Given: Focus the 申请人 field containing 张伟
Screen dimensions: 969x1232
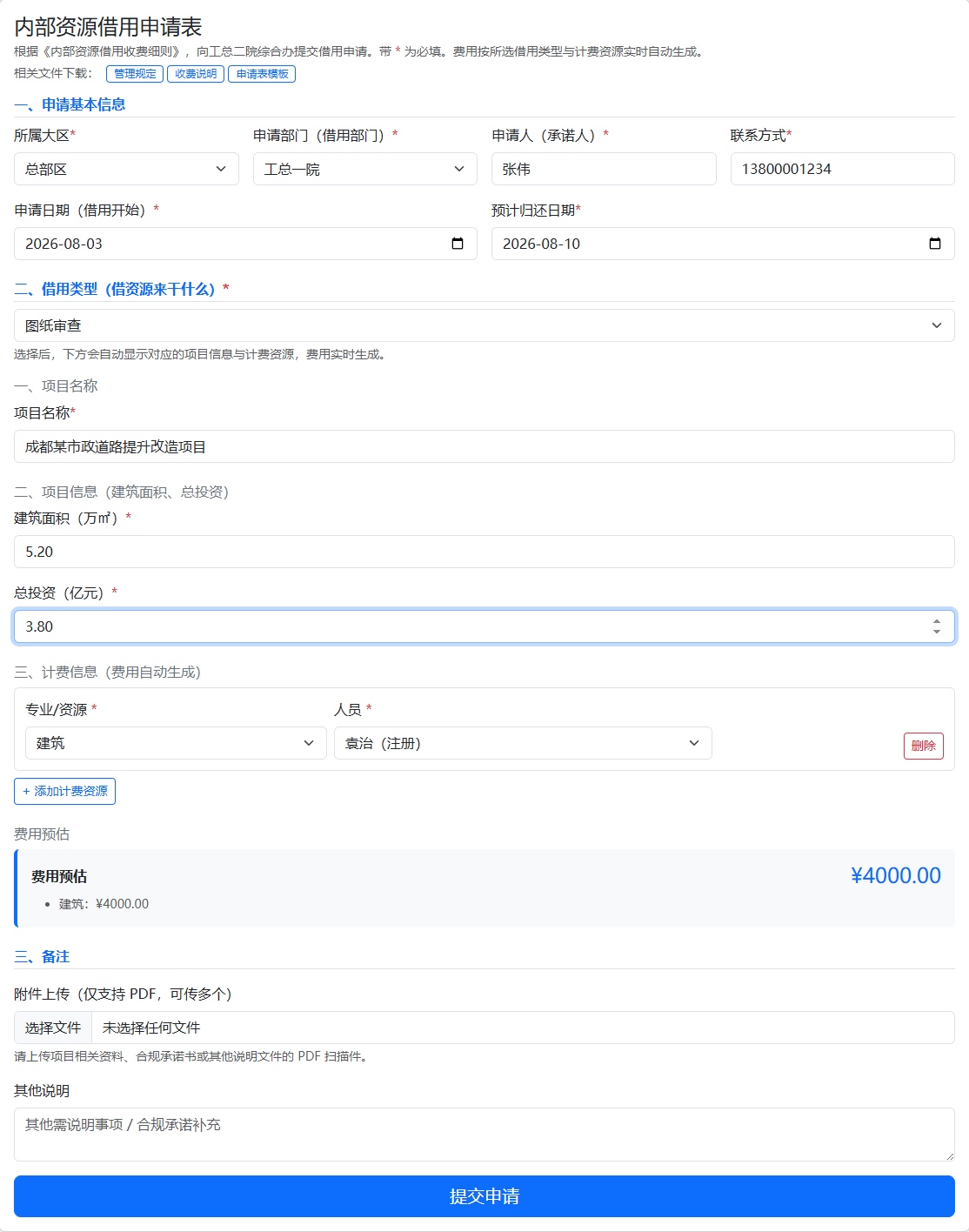Looking at the screenshot, I should (x=604, y=169).
